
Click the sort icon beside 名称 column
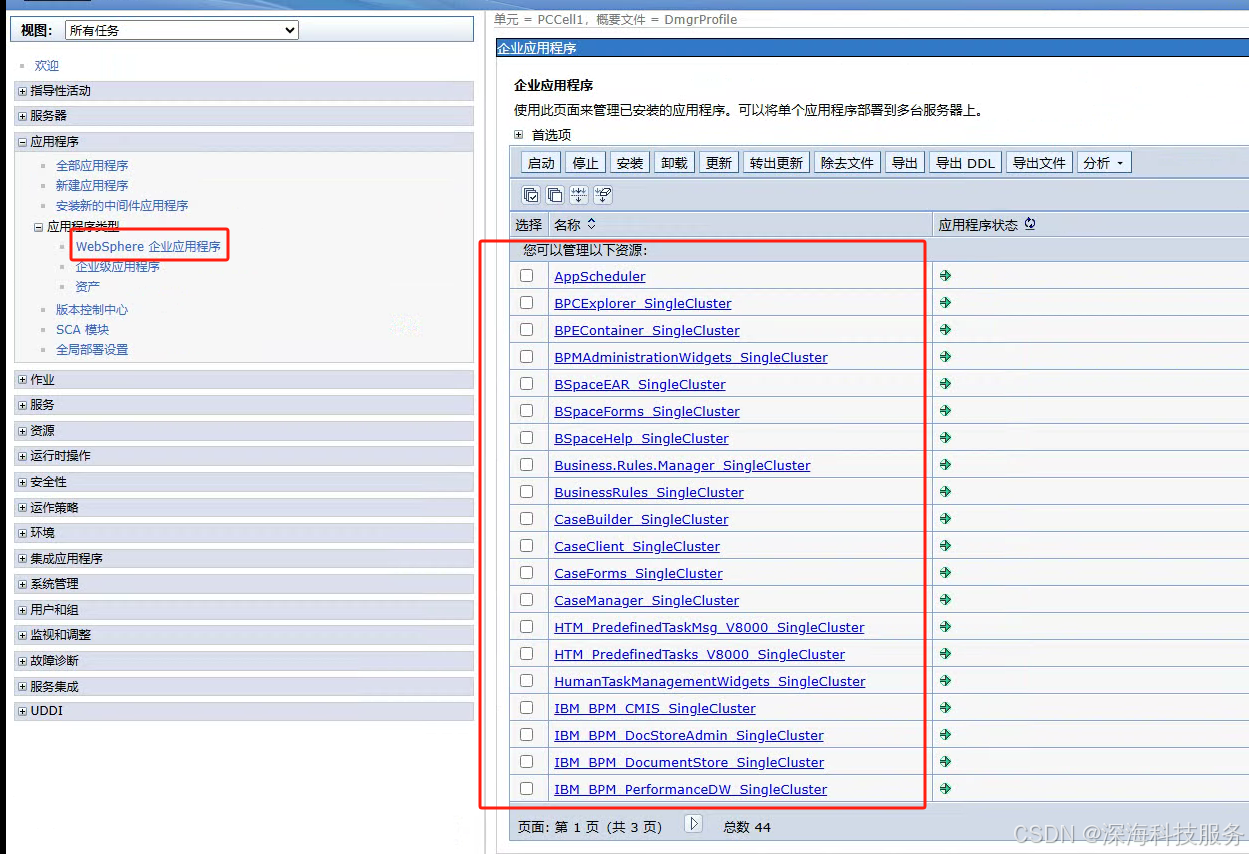591,224
